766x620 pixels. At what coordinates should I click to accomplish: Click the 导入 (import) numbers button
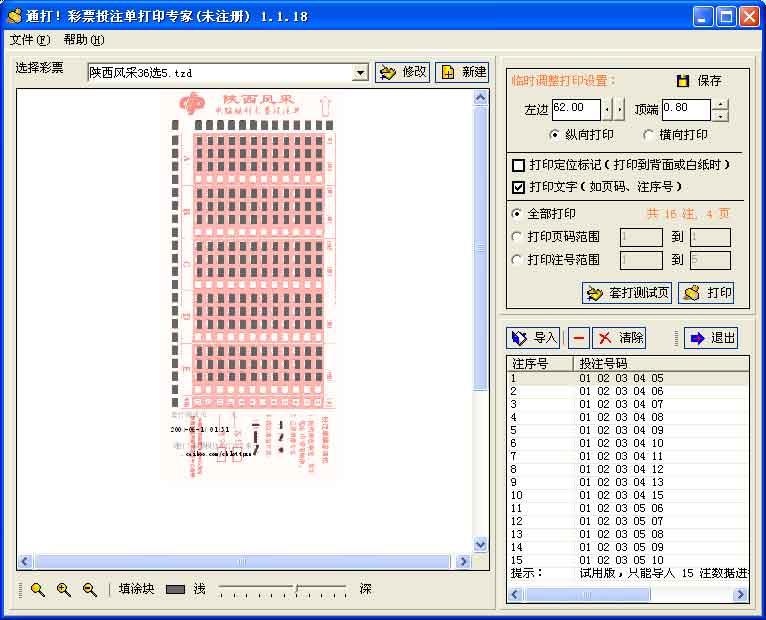click(533, 338)
